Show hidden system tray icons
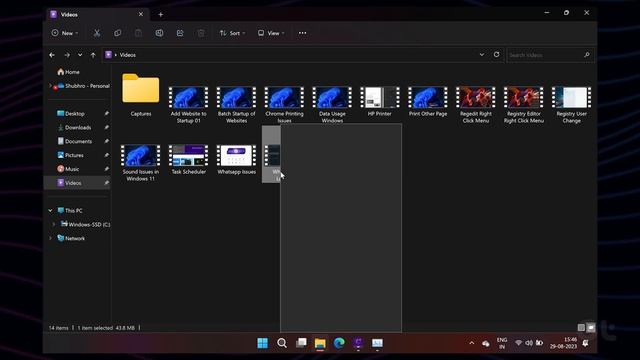 tap(472, 343)
